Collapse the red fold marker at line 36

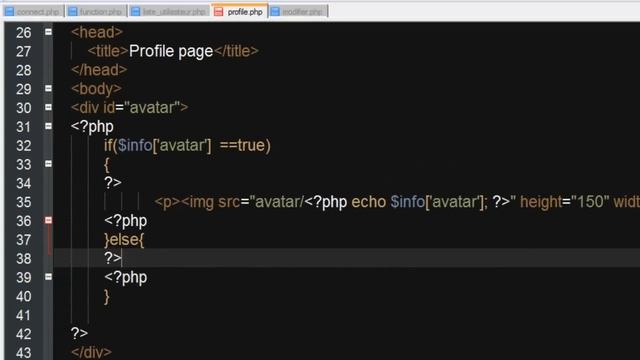[x=48, y=220]
